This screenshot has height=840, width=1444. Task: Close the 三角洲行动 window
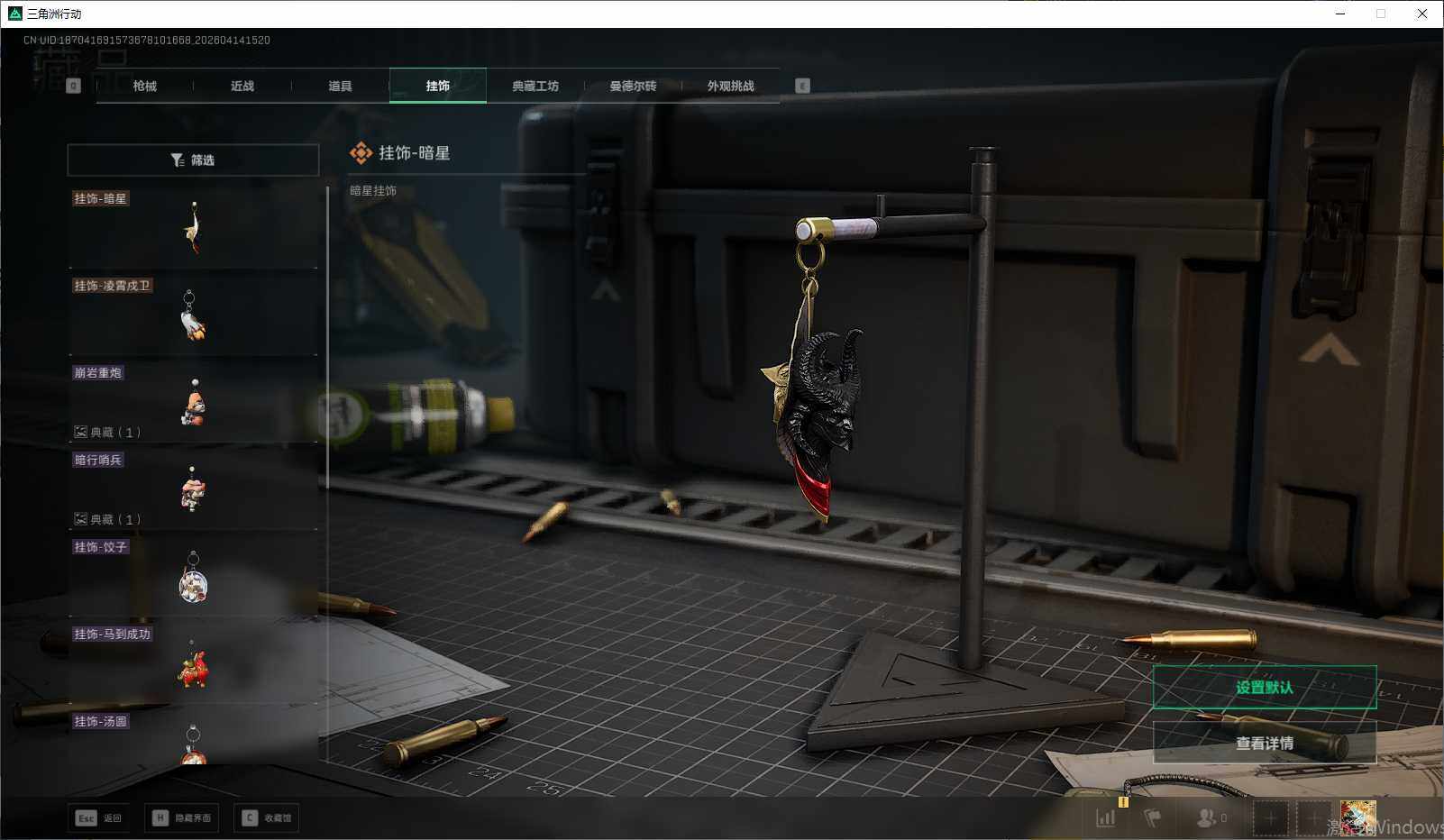coord(1422,14)
